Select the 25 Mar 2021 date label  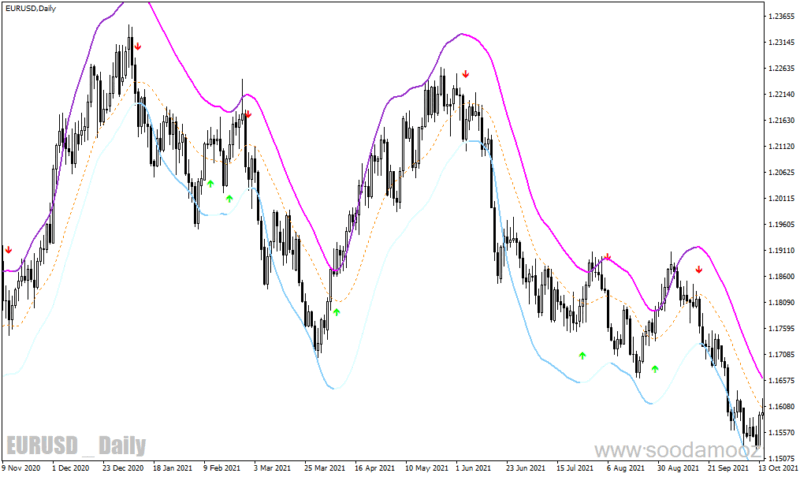pyautogui.click(x=324, y=468)
